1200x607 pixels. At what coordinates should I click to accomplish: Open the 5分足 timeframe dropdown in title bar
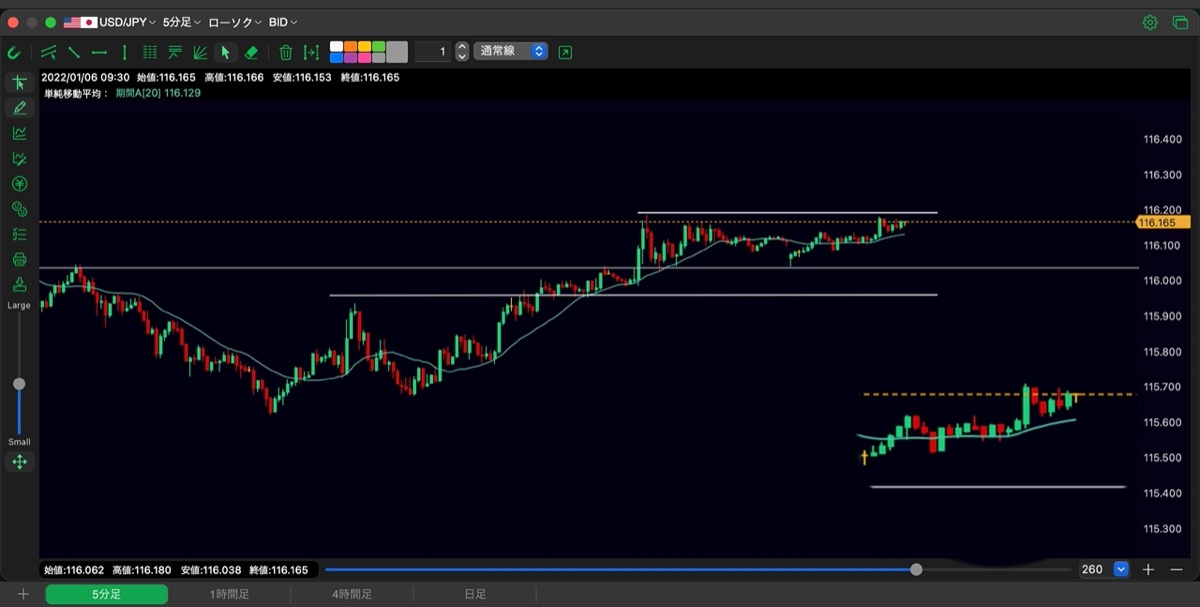182,22
